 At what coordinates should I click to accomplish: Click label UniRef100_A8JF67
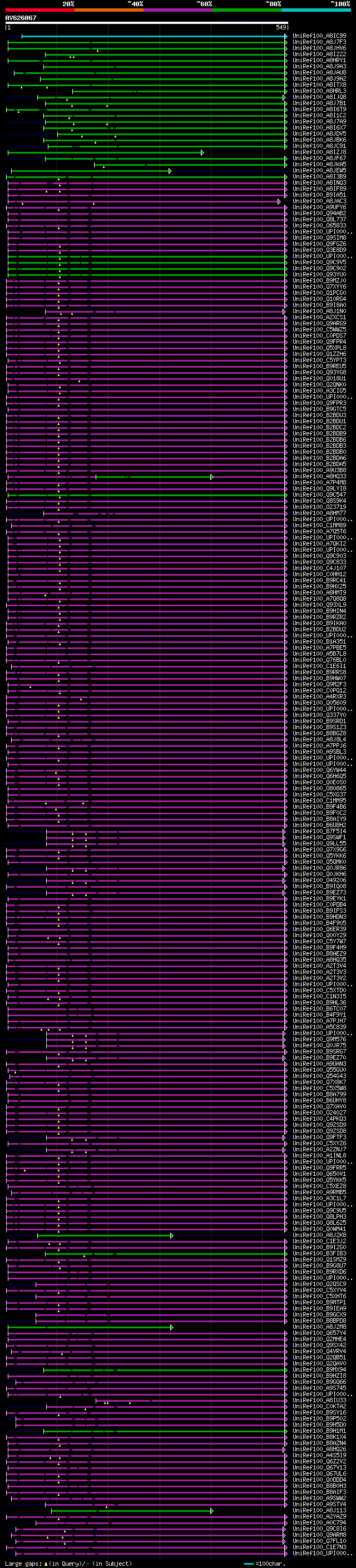[319, 159]
